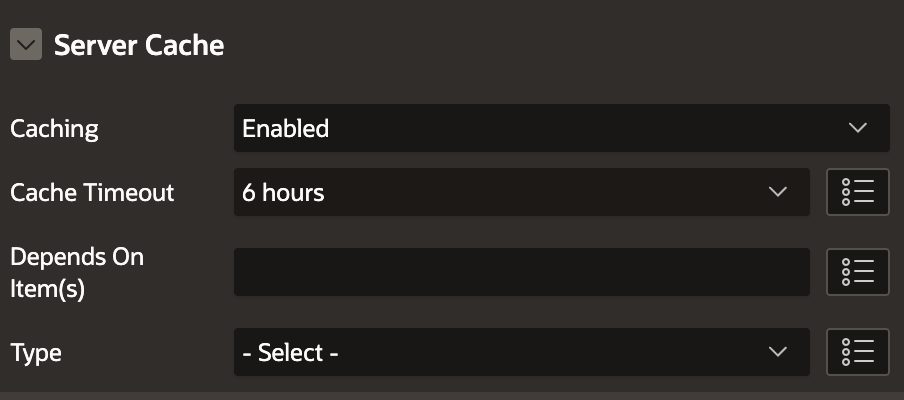Open the Caching dropdown showing Enabled
The image size is (904, 400).
(560, 128)
